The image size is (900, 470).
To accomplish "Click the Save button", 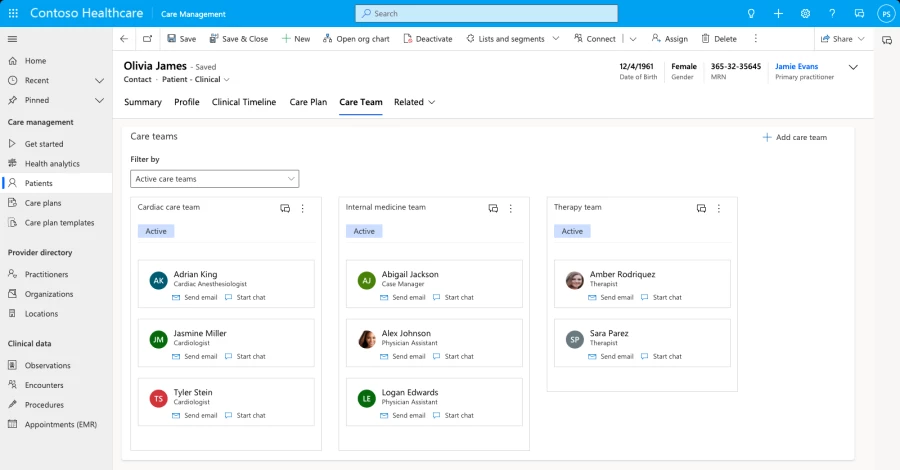I will coord(181,38).
